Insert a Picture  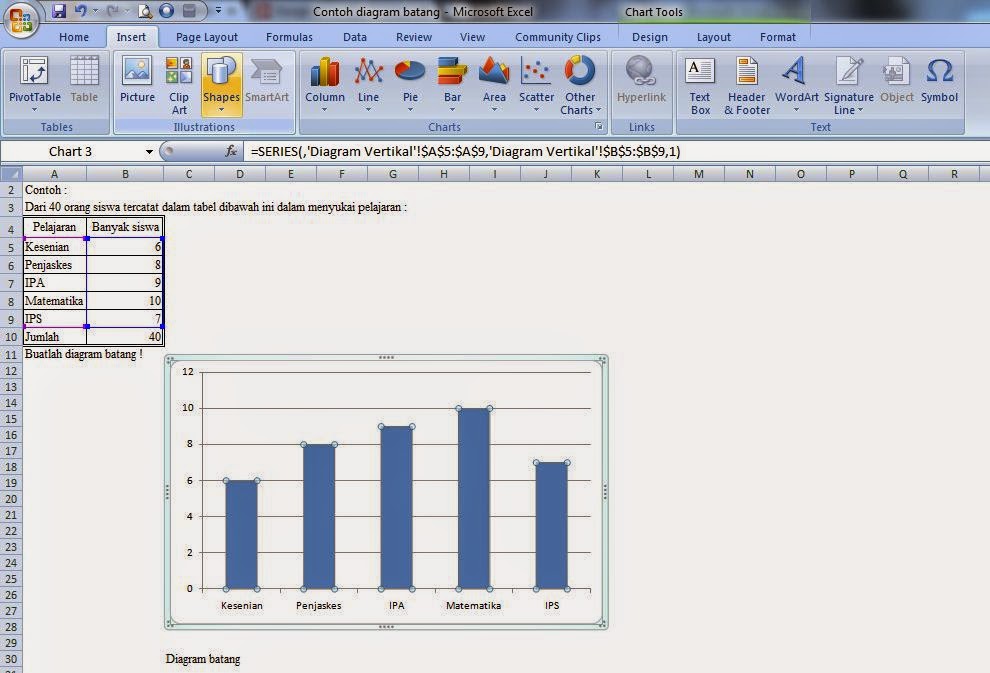pos(137,80)
